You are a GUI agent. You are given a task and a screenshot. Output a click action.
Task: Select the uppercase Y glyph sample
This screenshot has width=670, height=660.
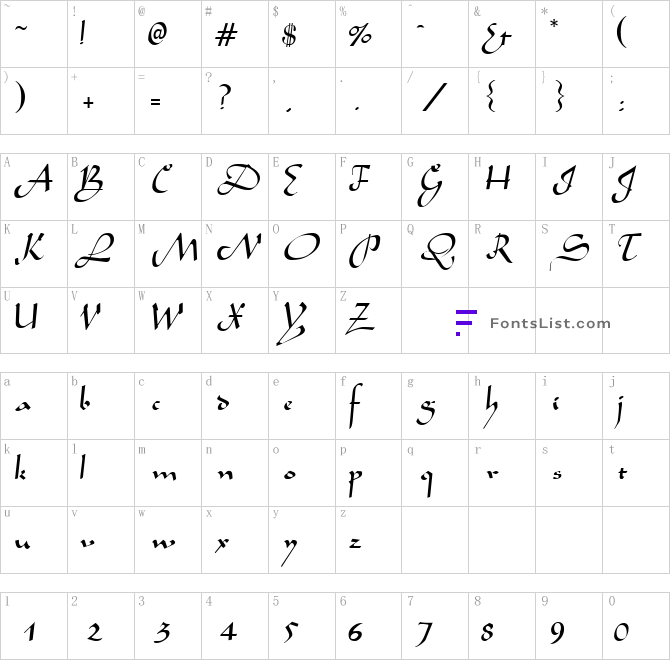(x=291, y=323)
